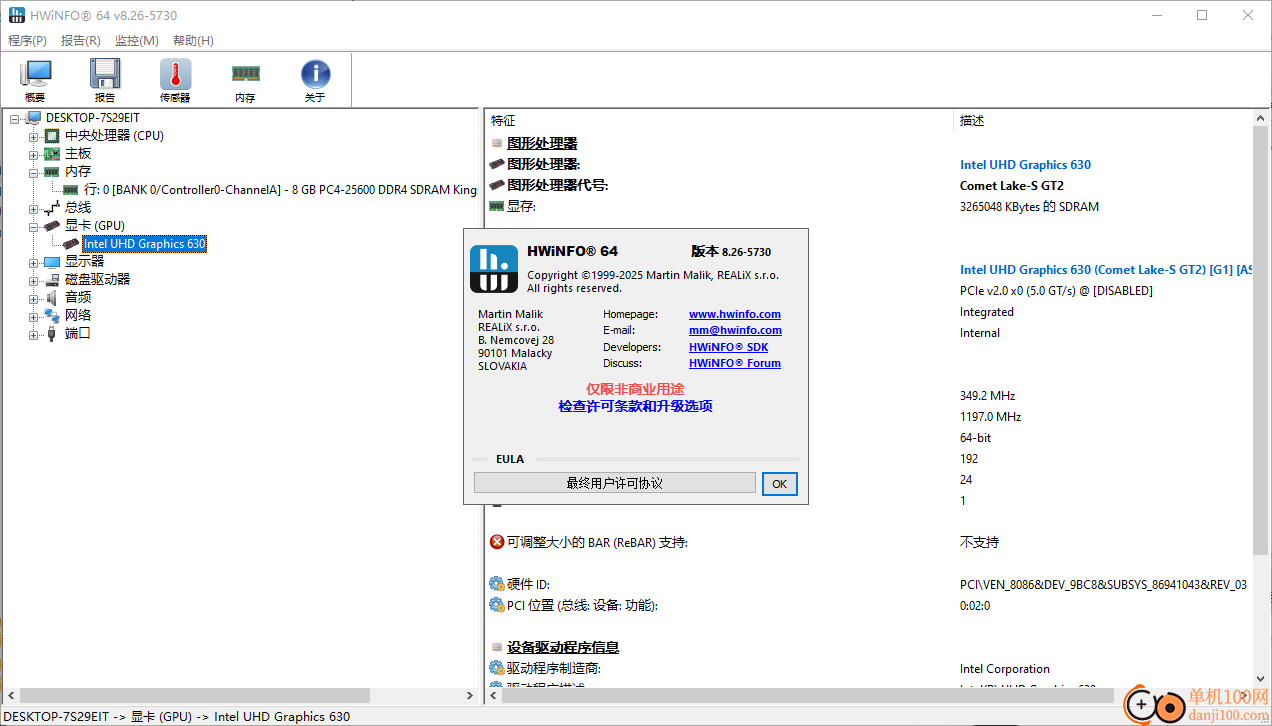Screen dimensions: 1272x726
Task: Click the red X icon beside ReBAR 支持
Action: tap(497, 542)
